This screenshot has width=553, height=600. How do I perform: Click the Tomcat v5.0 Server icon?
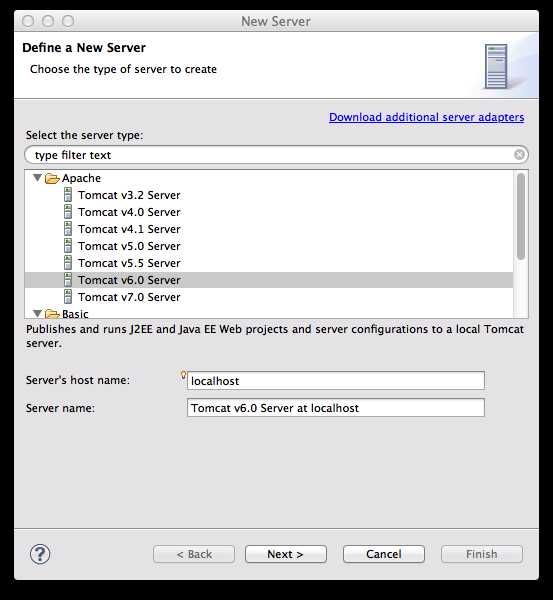[x=68, y=246]
